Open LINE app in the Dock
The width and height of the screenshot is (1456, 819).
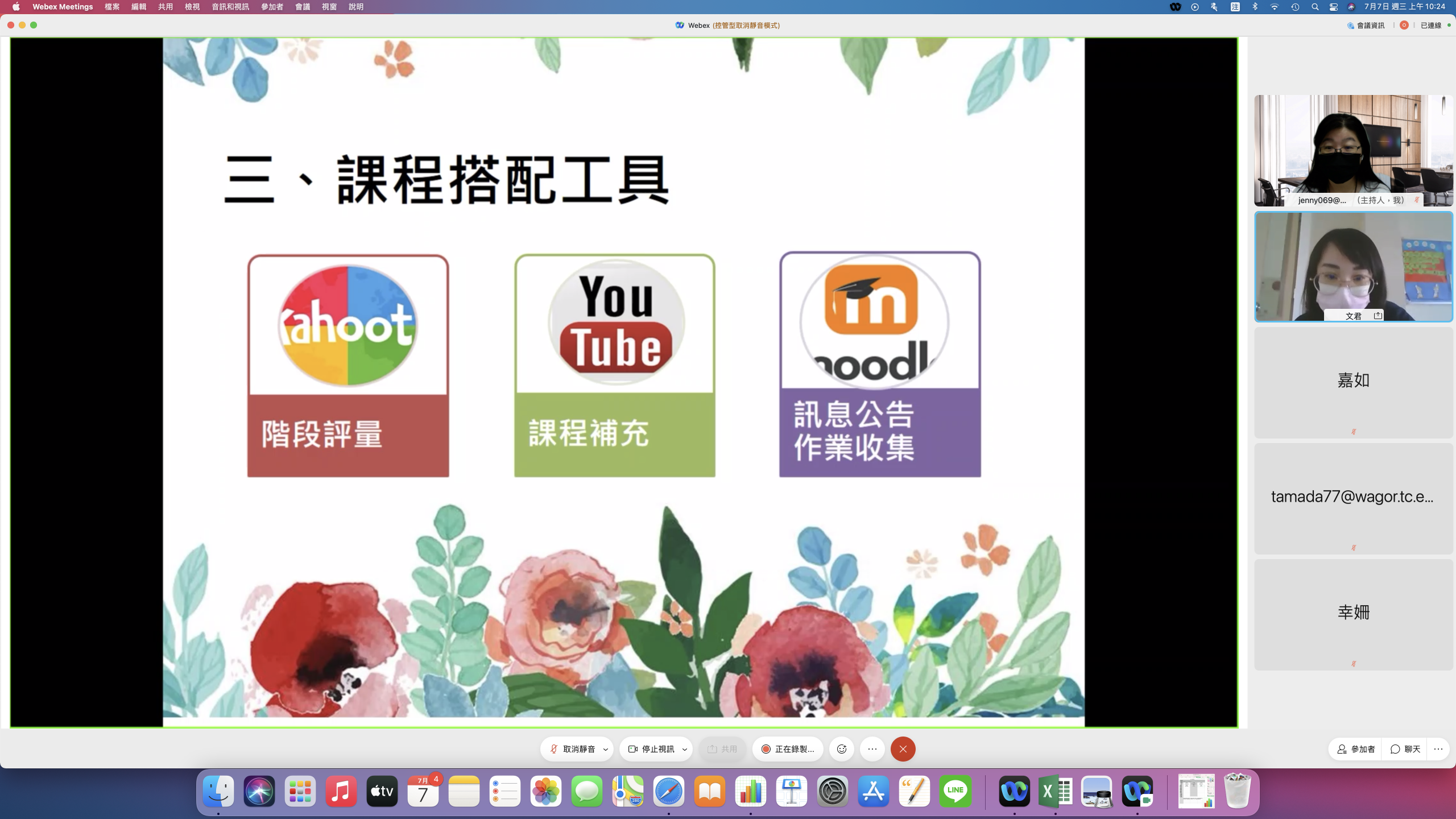955,791
